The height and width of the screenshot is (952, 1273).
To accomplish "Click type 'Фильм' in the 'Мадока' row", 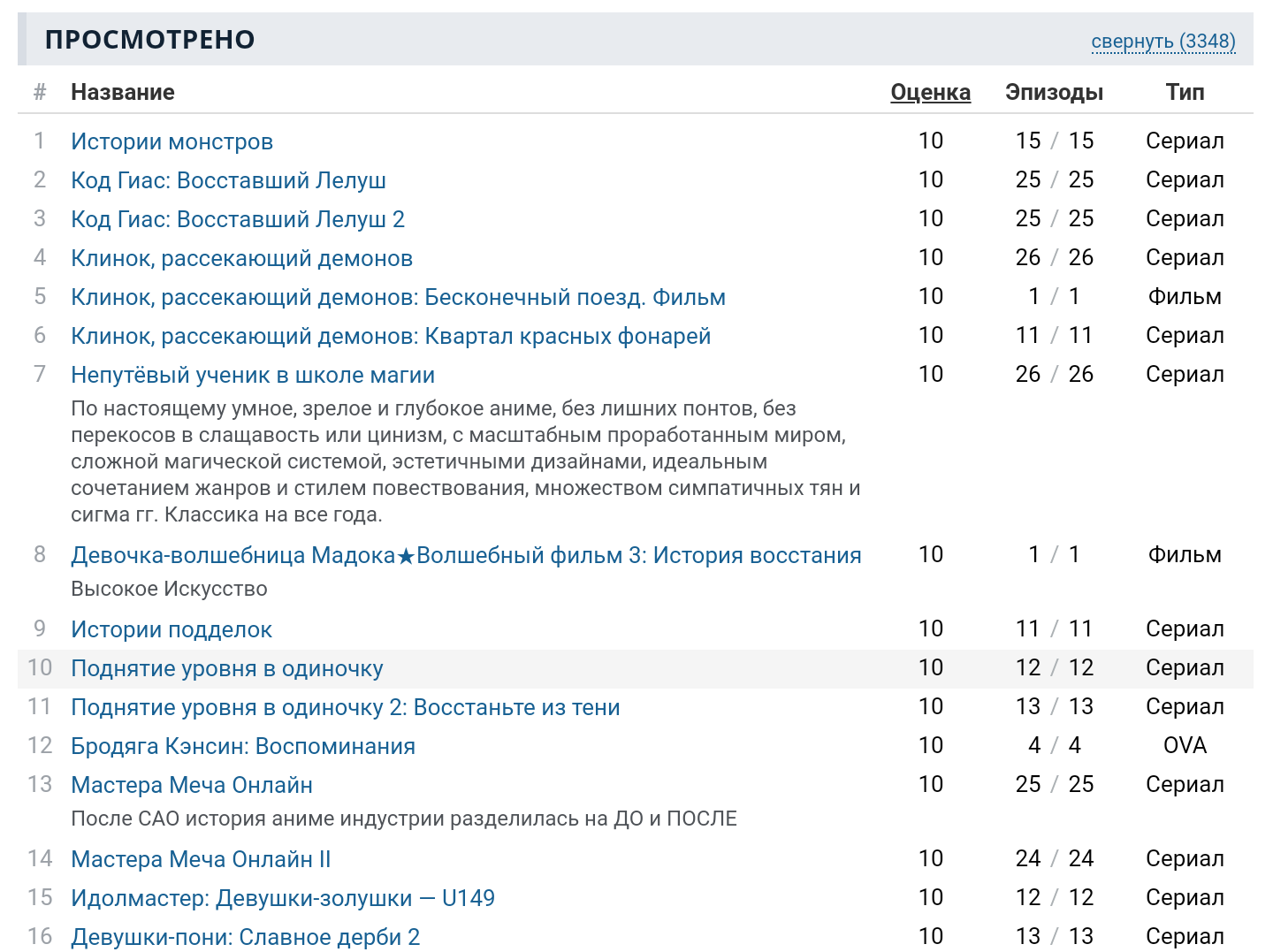I will (1185, 554).
